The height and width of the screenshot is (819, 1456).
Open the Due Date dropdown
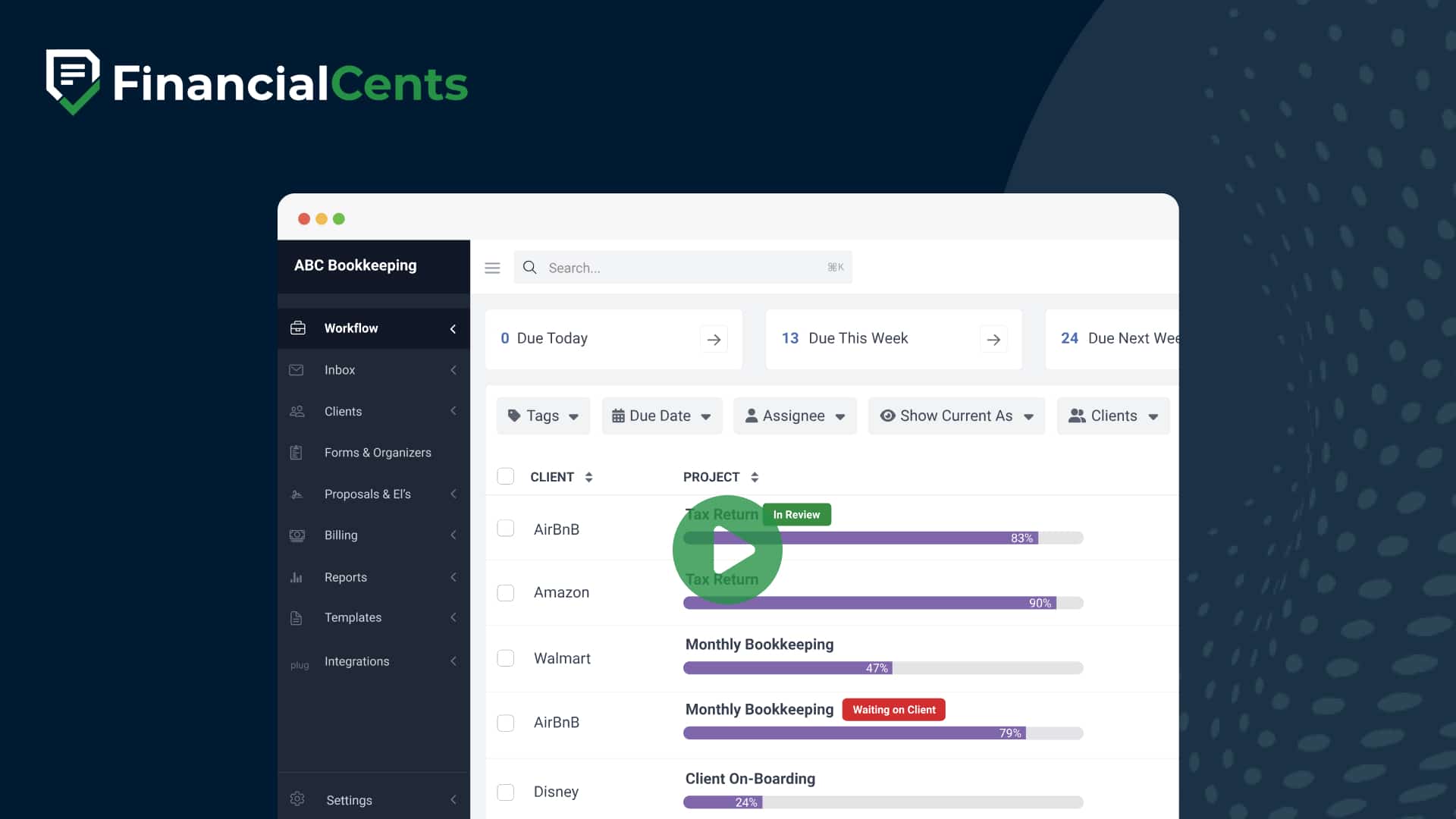click(x=662, y=416)
